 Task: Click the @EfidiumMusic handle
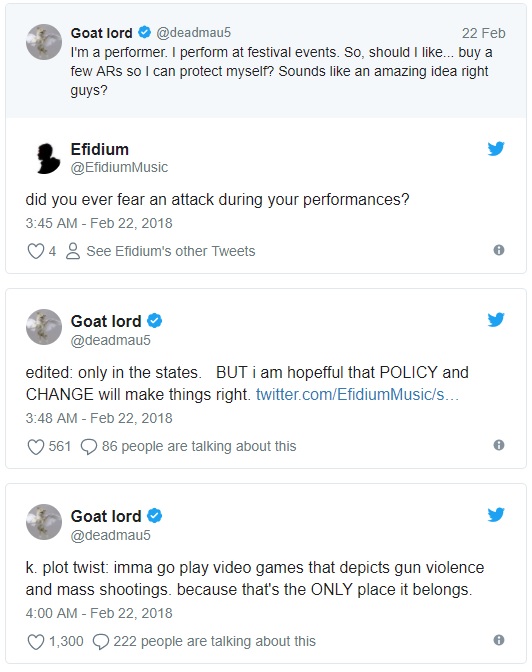pyautogui.click(x=119, y=167)
